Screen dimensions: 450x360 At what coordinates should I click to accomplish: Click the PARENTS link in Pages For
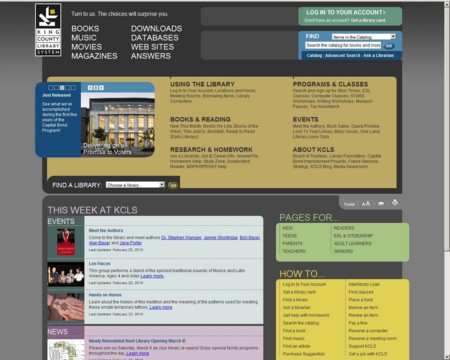292,243
